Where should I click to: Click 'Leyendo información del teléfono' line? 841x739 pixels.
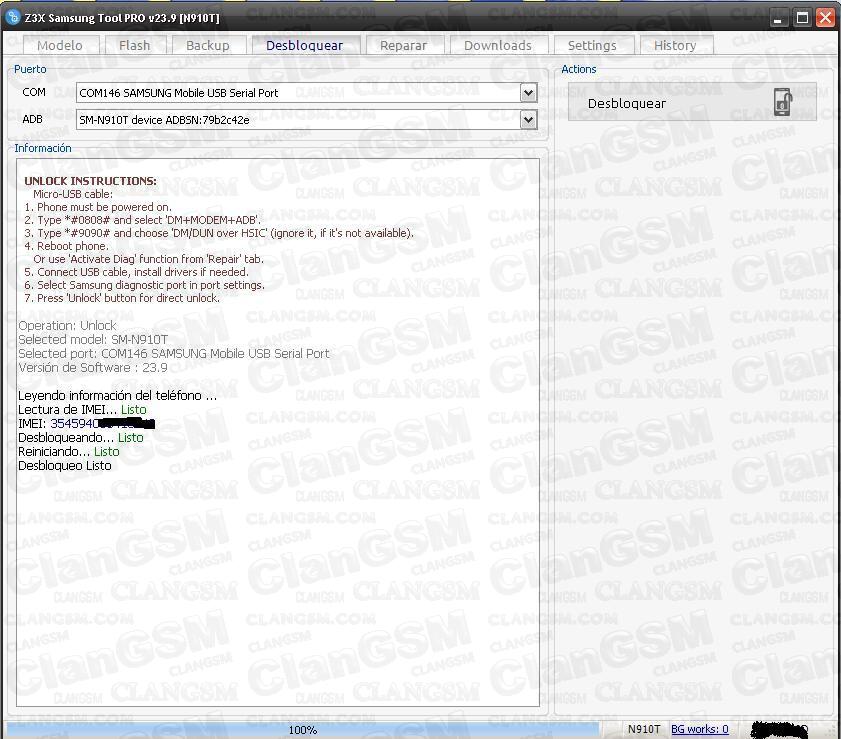117,396
